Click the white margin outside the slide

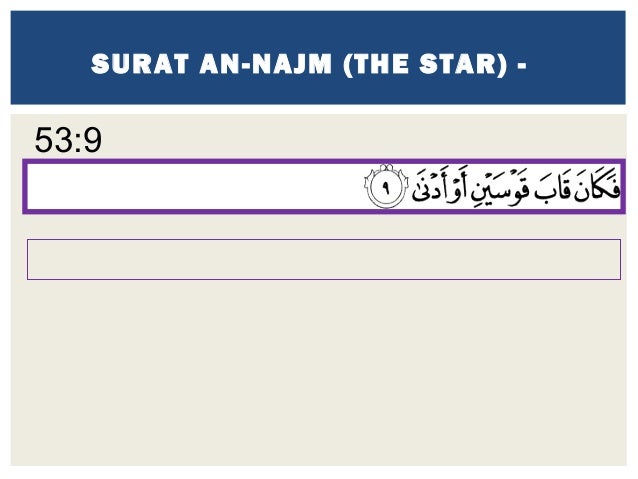click(x=317, y=473)
